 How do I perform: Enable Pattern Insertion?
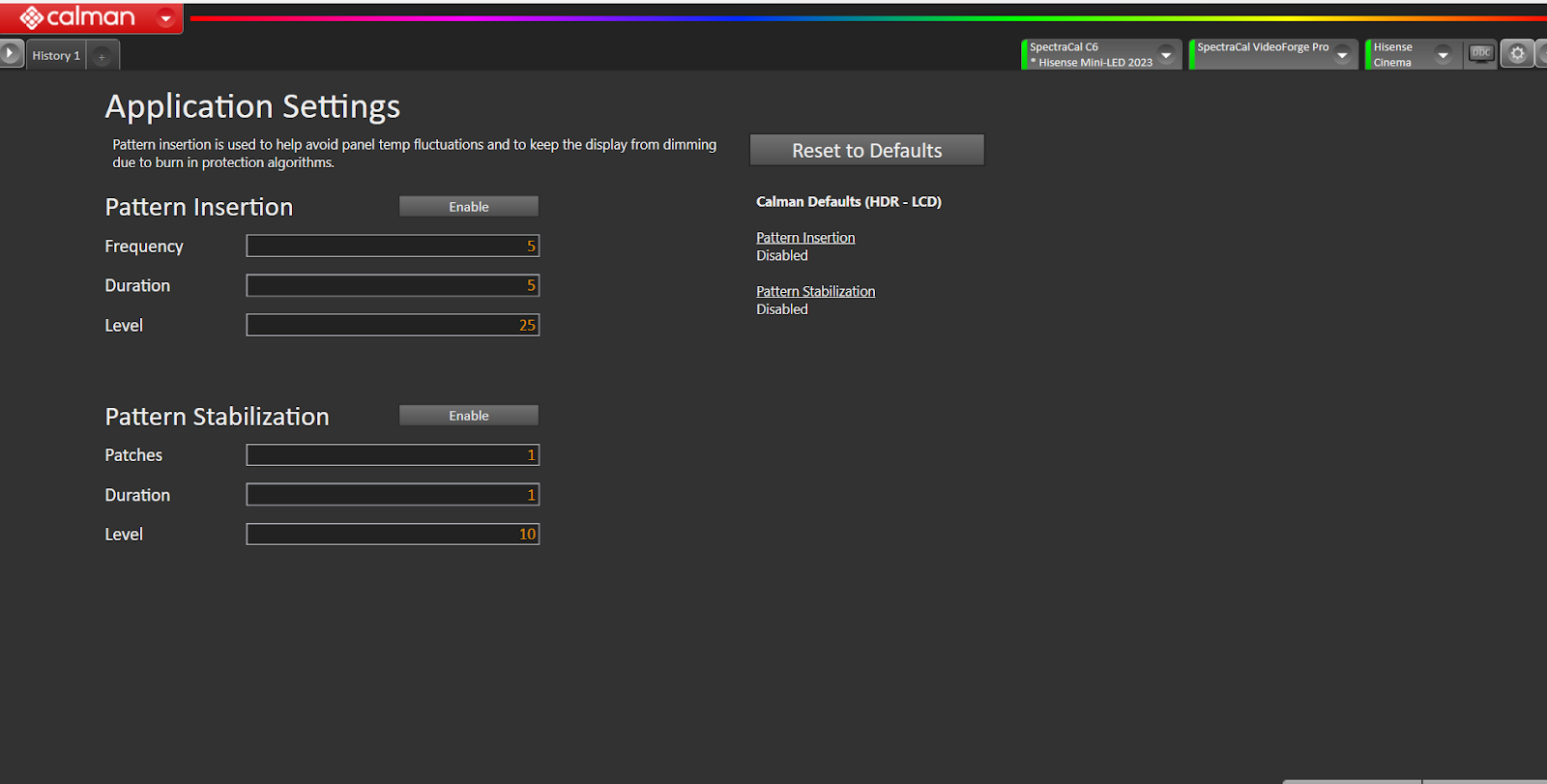(x=469, y=207)
